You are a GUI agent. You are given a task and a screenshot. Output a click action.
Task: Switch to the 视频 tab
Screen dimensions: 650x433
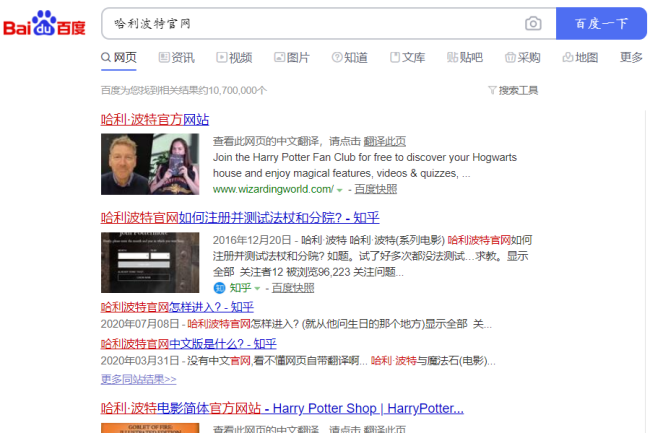tap(233, 58)
